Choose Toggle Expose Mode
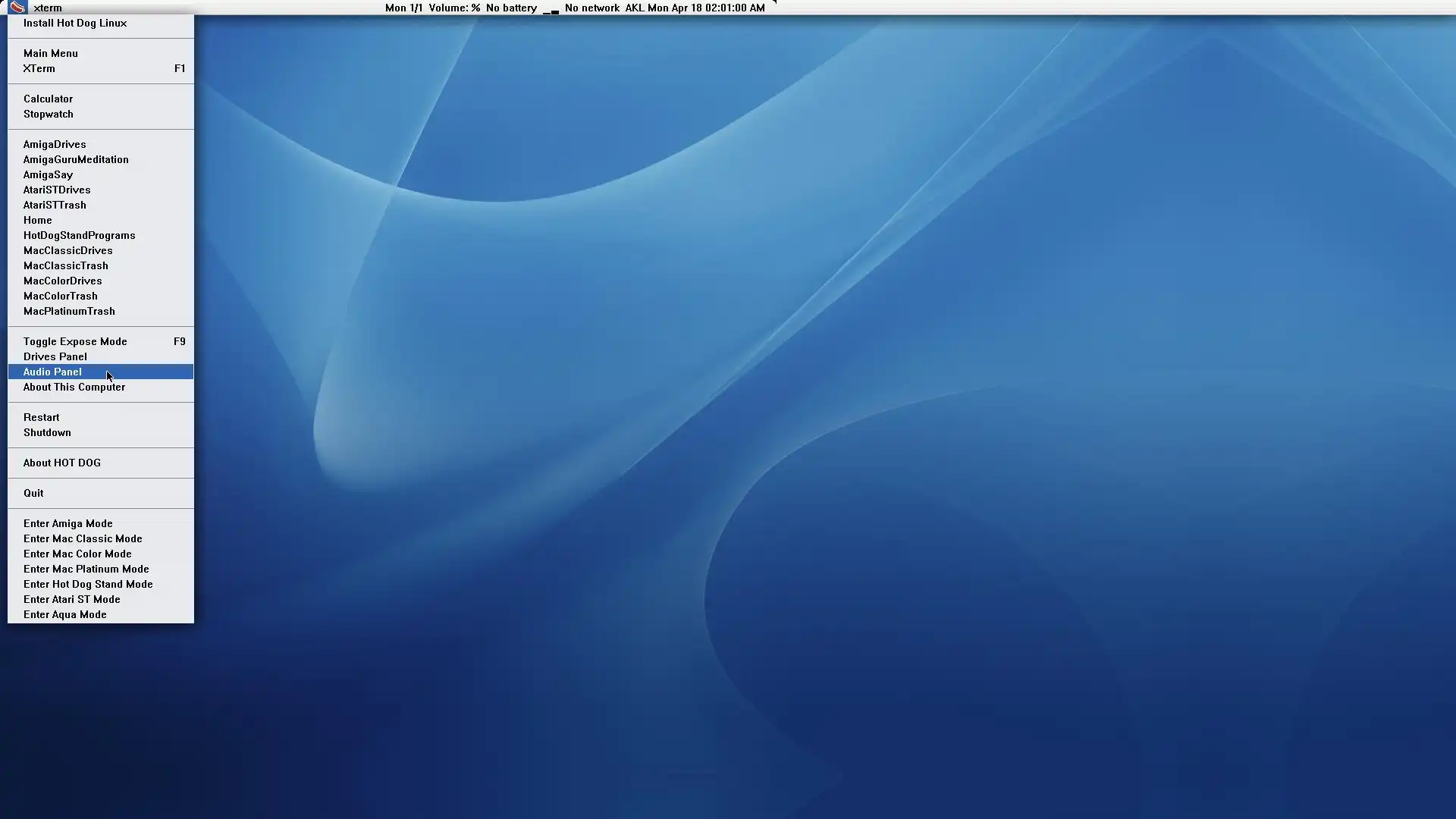The image size is (1456, 819). coord(75,341)
